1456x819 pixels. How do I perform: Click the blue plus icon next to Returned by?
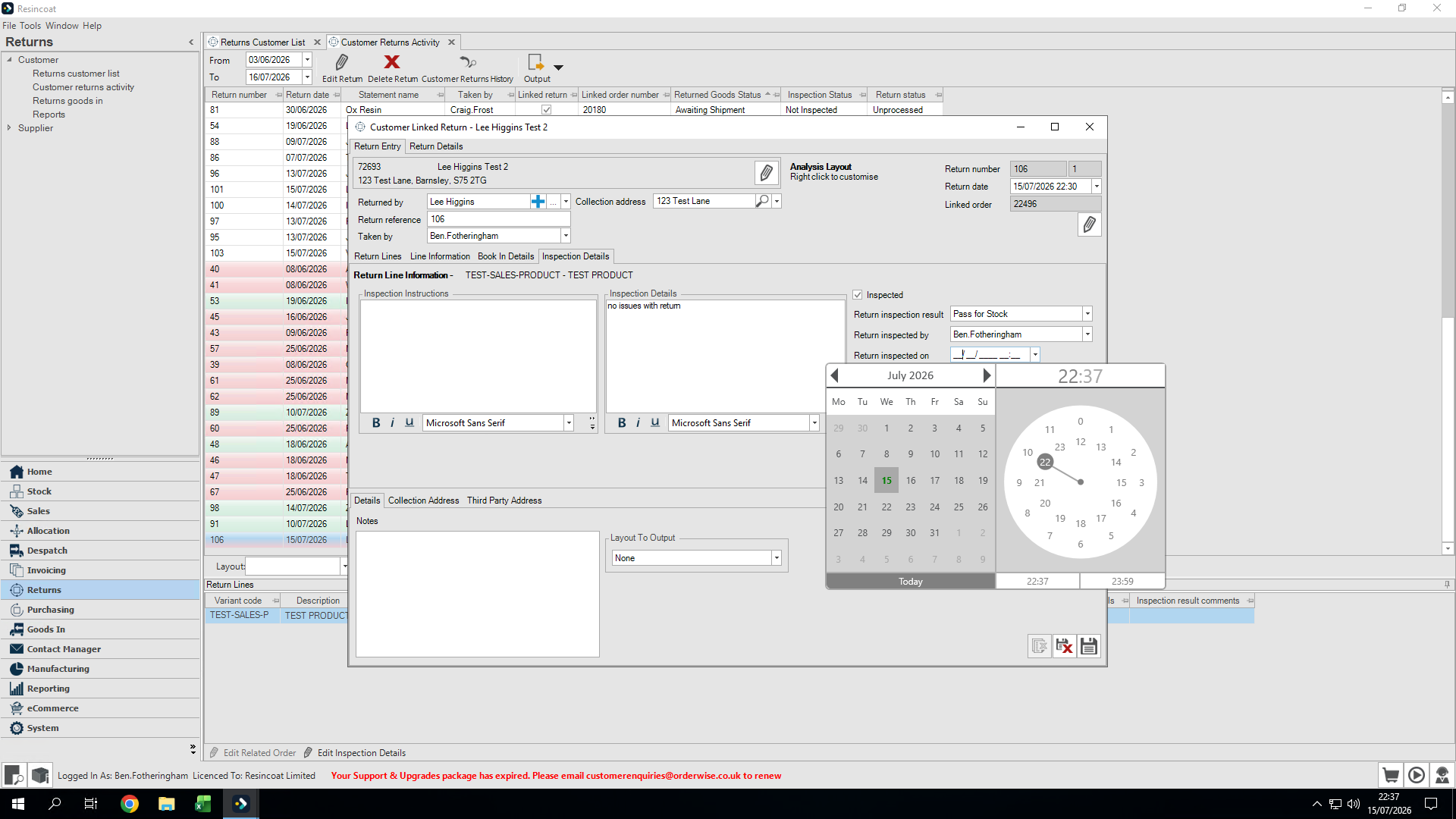click(x=538, y=202)
